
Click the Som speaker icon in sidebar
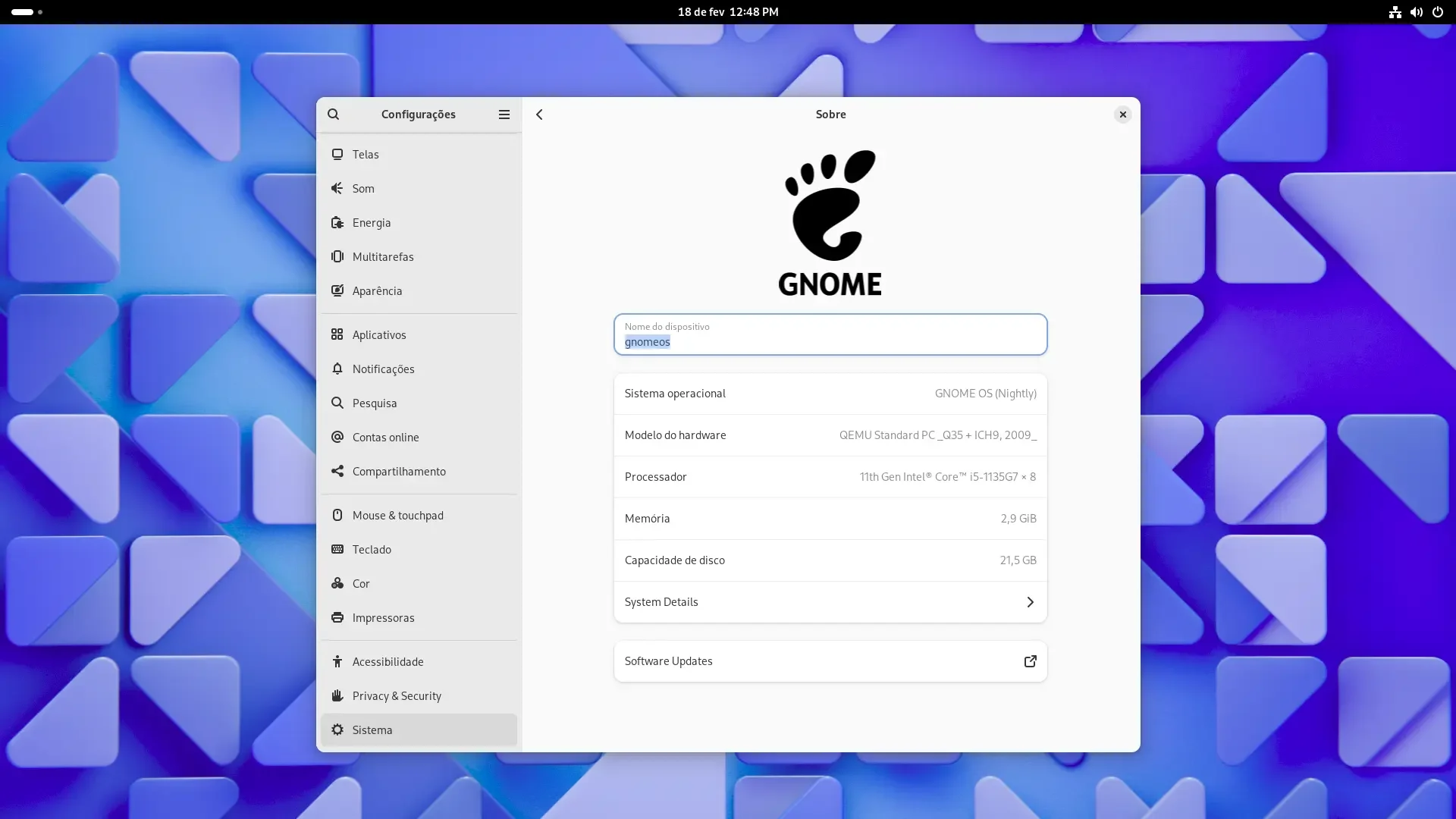(337, 188)
